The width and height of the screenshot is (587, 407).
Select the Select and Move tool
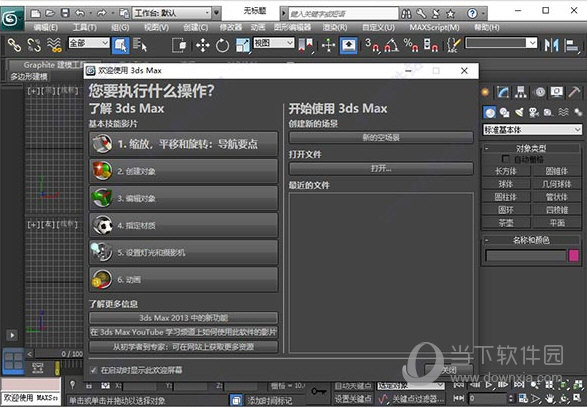203,45
